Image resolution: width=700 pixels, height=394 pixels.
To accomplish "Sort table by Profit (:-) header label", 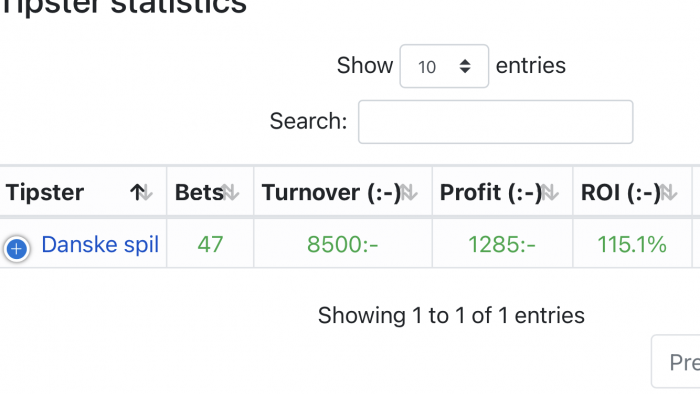I will tap(491, 193).
